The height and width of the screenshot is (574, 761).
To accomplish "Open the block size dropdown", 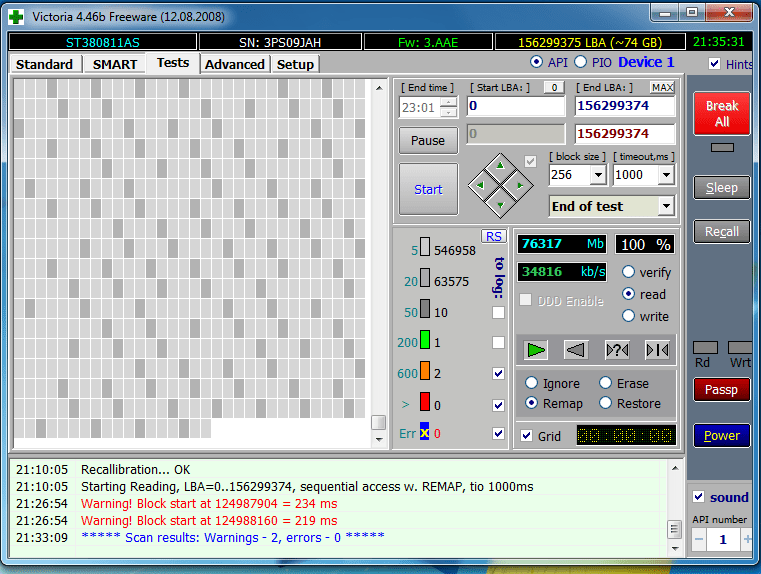I will (x=598, y=175).
